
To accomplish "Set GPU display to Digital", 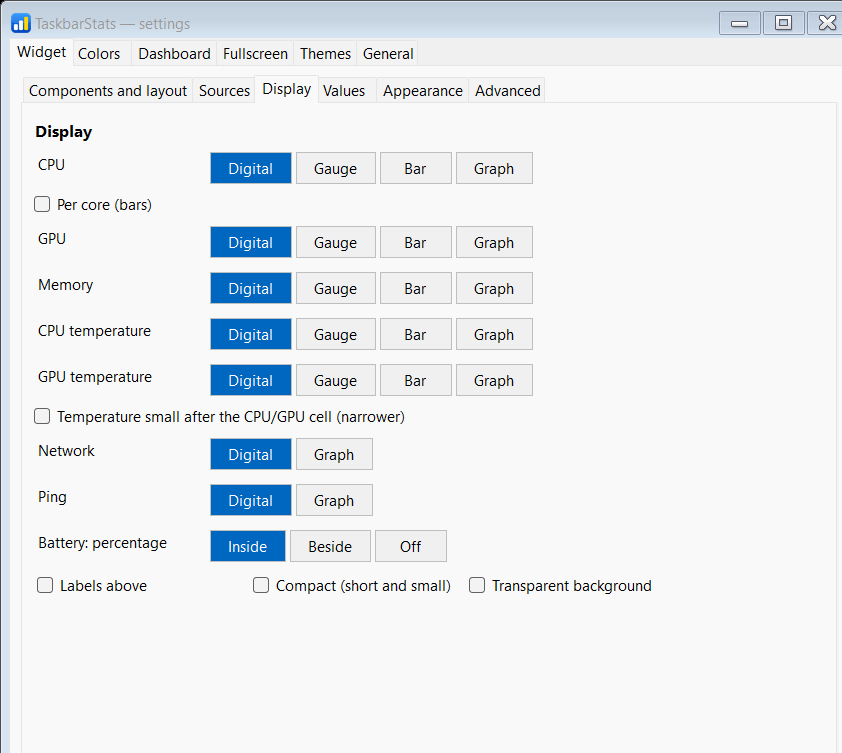I will (251, 242).
